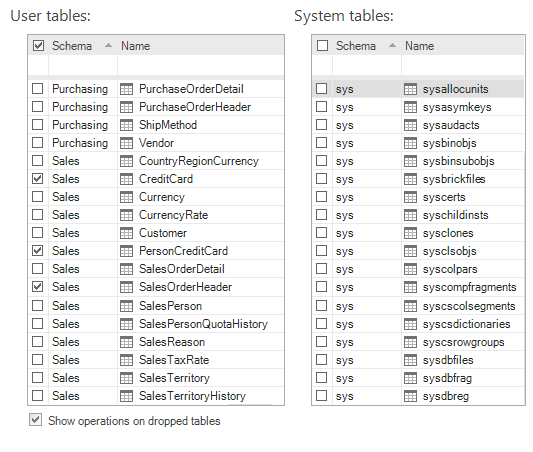Toggle Show operations on dropped tables
533x452 pixels.
coord(35,420)
